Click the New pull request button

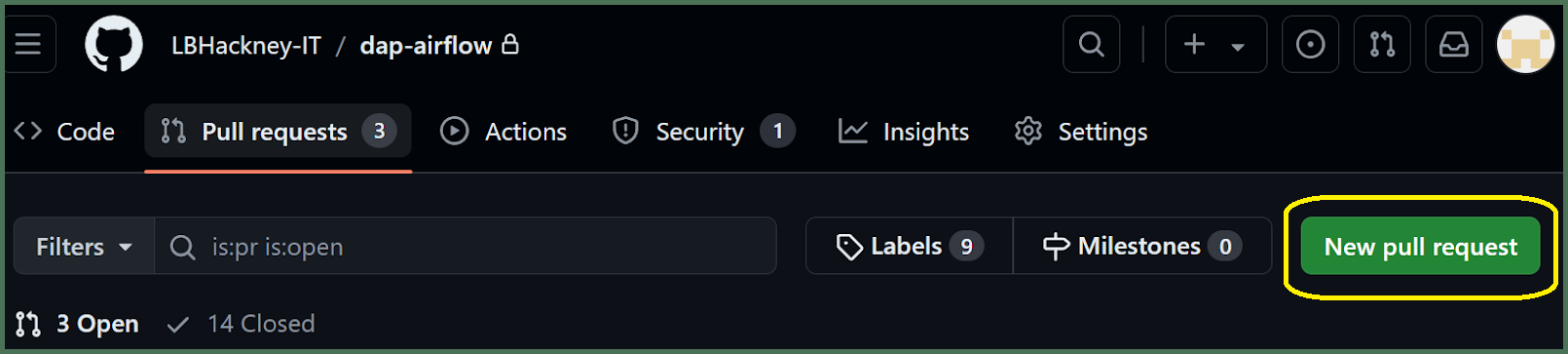coord(1420,247)
